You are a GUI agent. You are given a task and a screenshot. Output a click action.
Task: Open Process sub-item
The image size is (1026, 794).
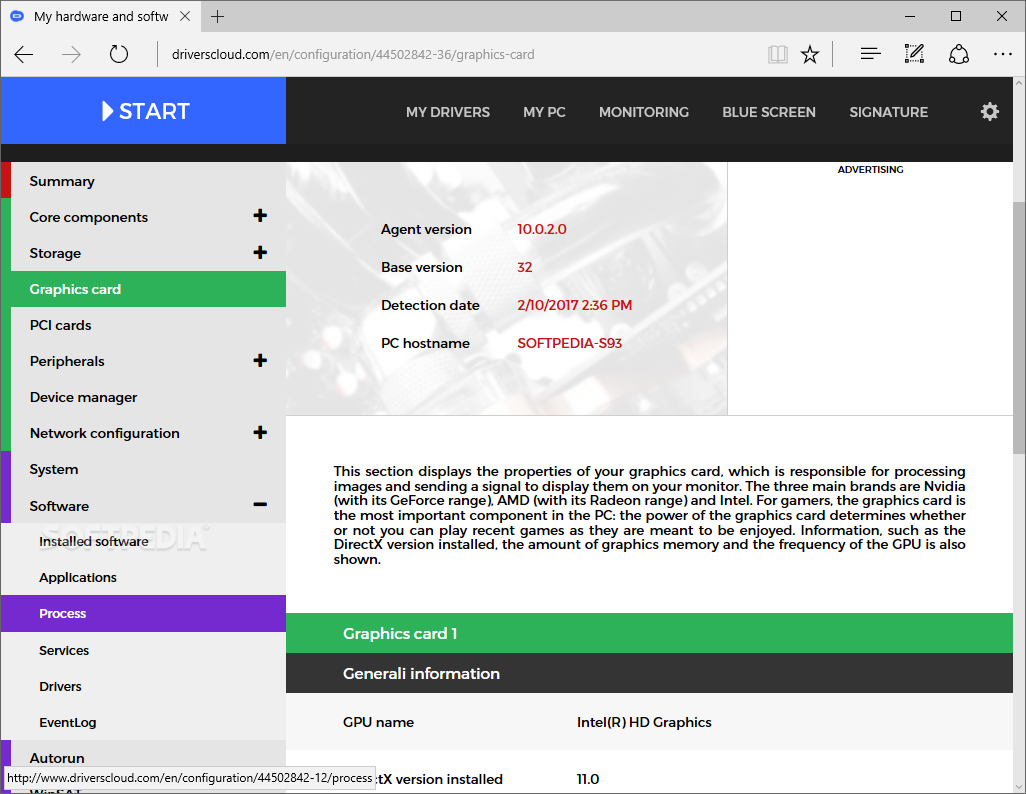pos(143,613)
